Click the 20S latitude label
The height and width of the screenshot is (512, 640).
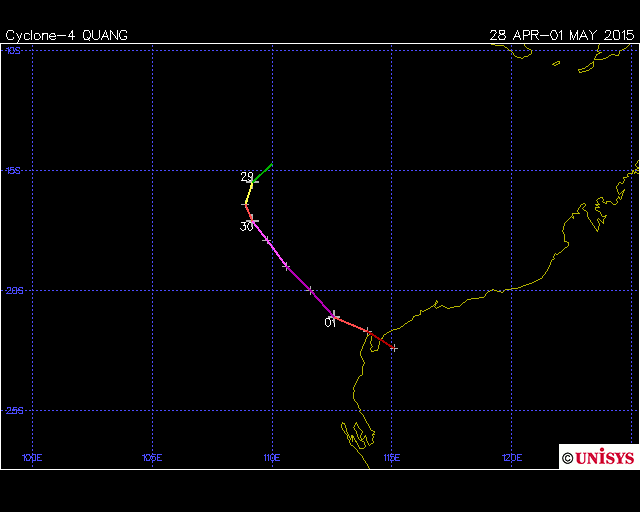[x=13, y=291]
